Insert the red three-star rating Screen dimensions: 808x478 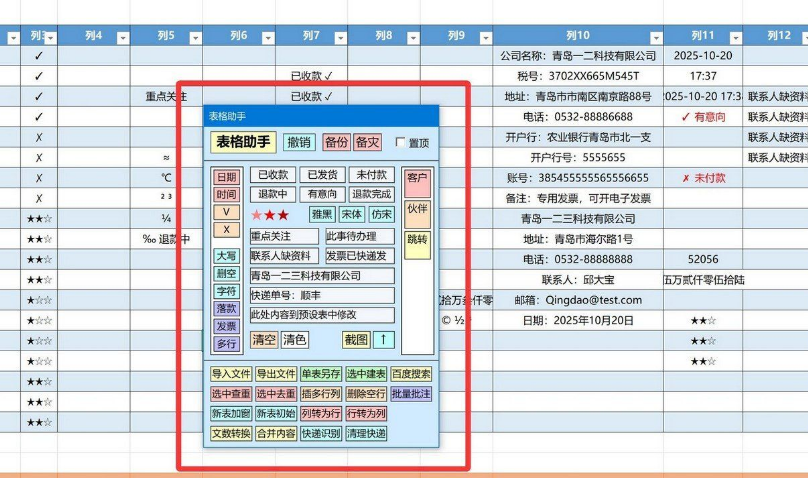click(x=270, y=215)
